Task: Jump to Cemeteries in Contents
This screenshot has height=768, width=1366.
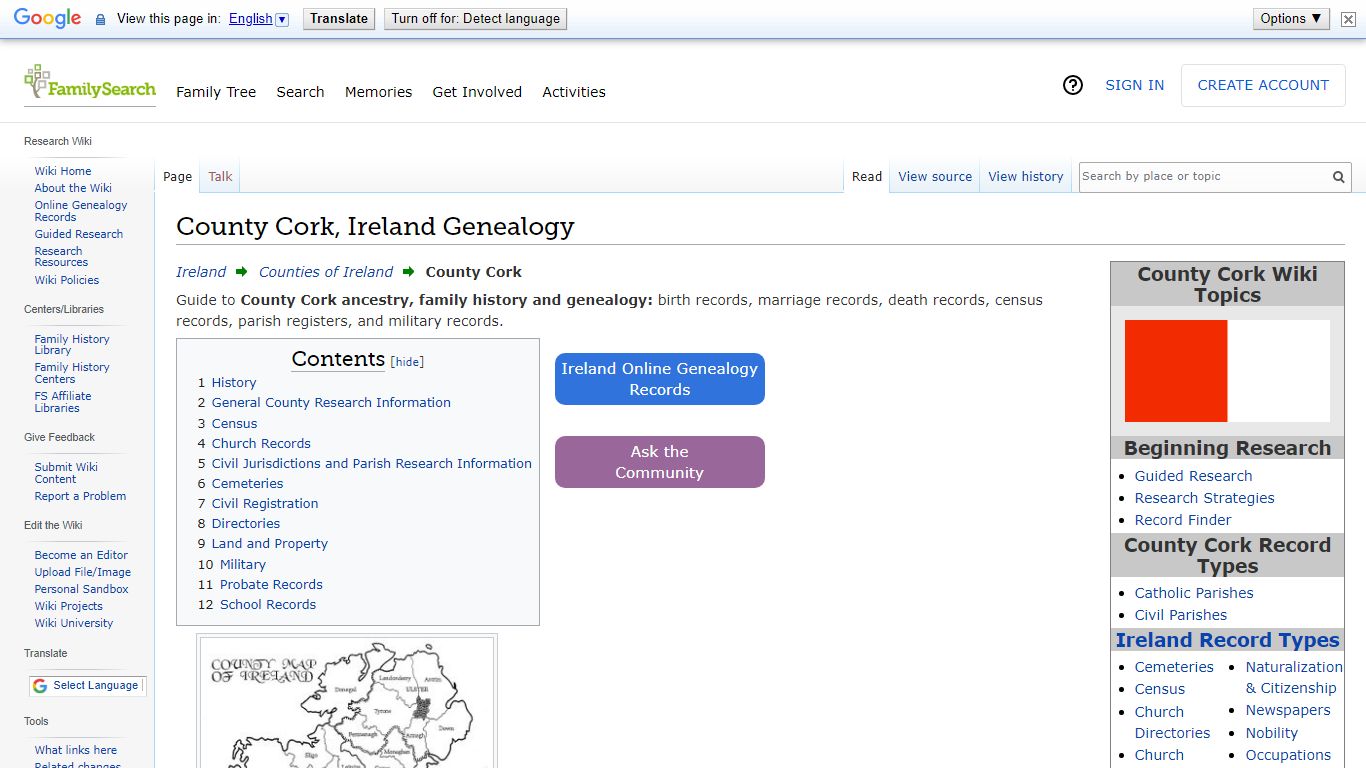Action: [x=247, y=484]
